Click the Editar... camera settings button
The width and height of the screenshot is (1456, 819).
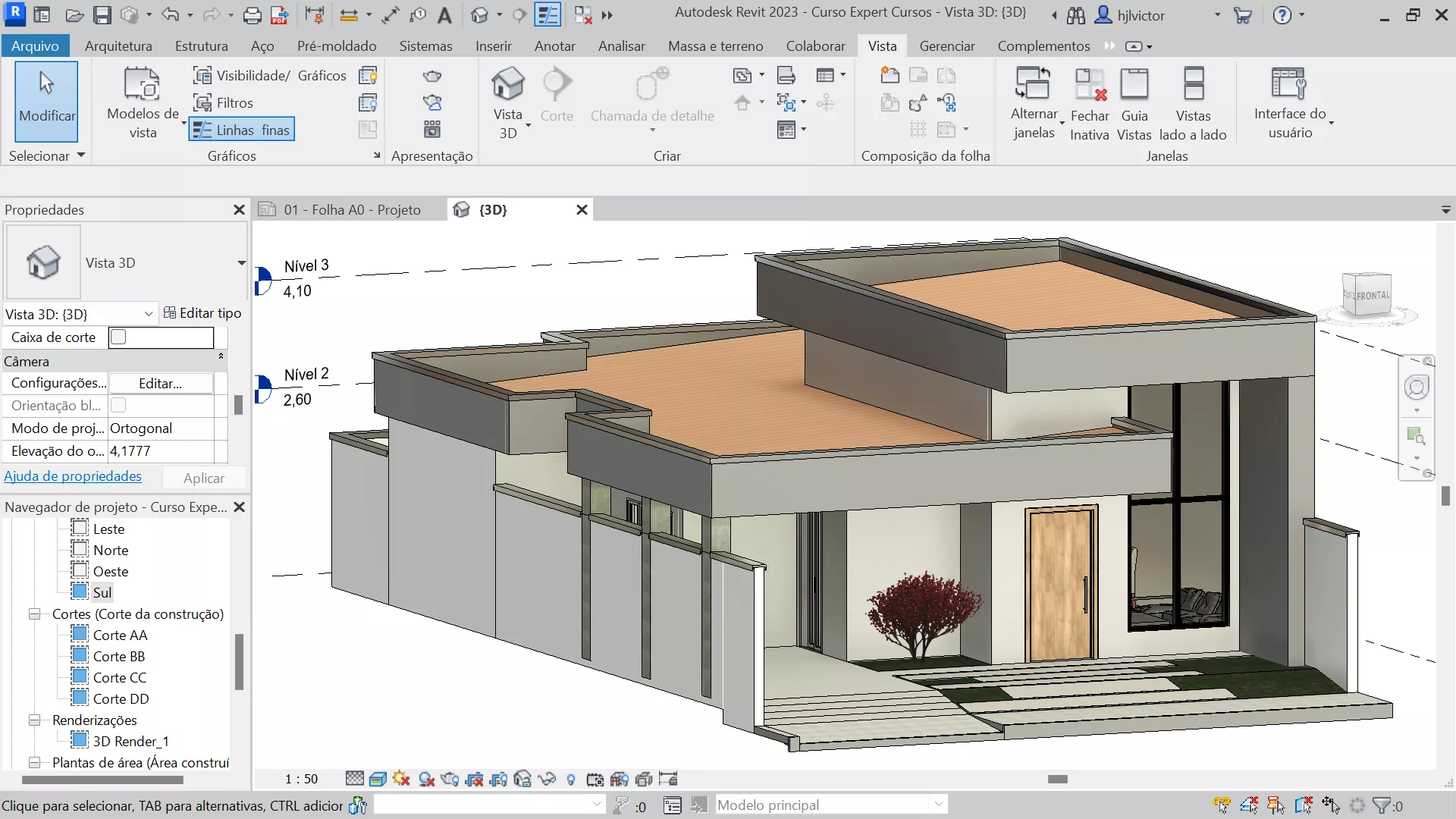coord(160,383)
